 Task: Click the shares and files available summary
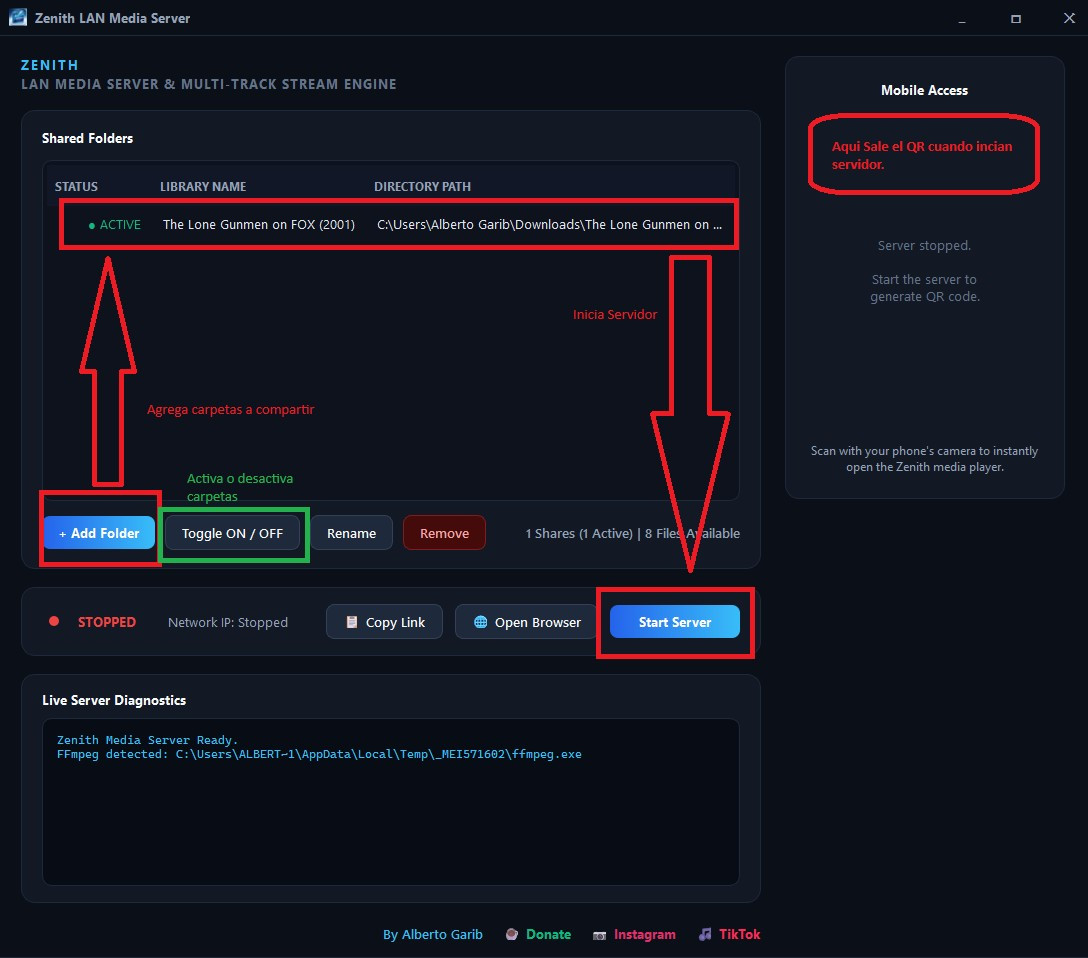pyautogui.click(x=632, y=533)
